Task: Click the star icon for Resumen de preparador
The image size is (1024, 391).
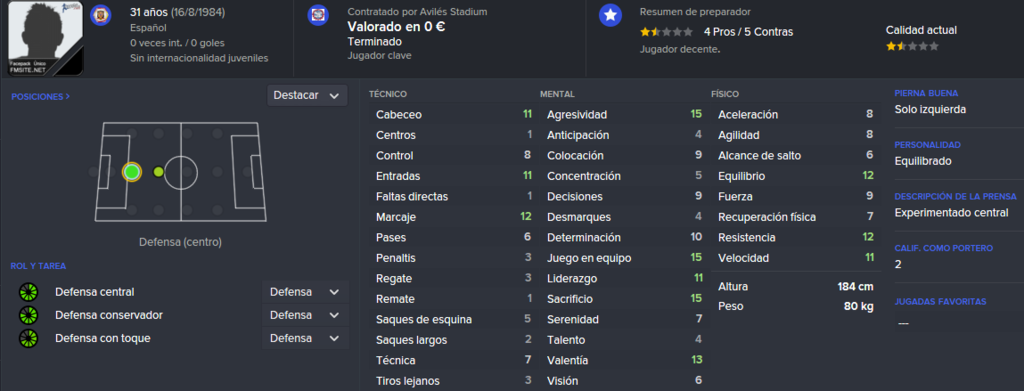Action: point(610,16)
